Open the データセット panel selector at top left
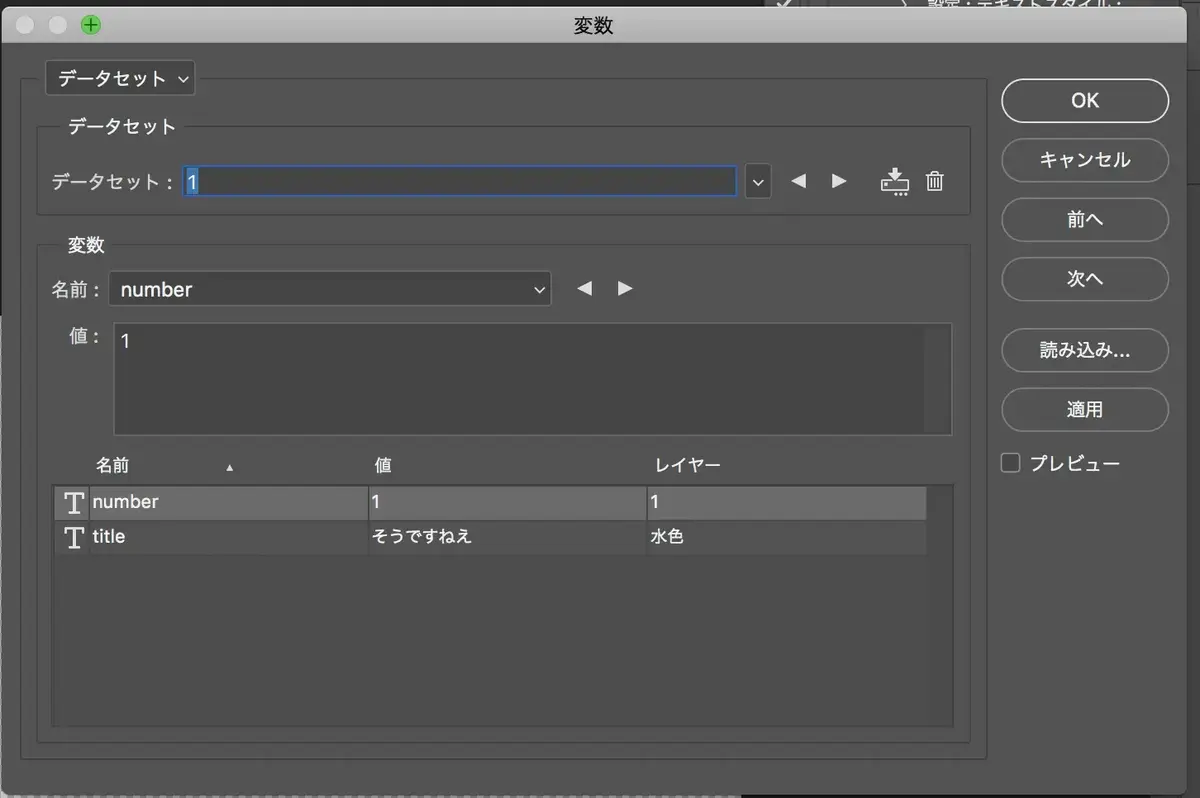The width and height of the screenshot is (1200, 798). [119, 77]
